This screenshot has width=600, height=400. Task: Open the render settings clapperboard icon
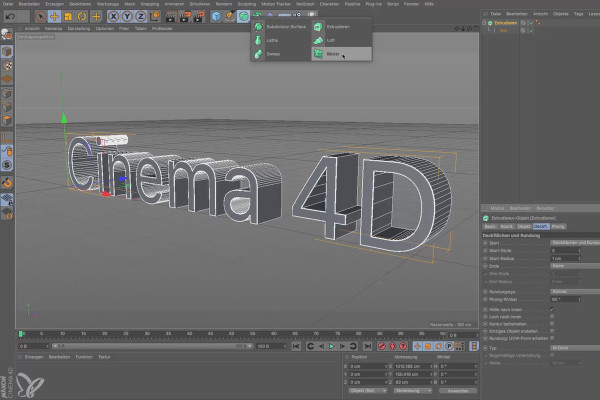coord(199,16)
